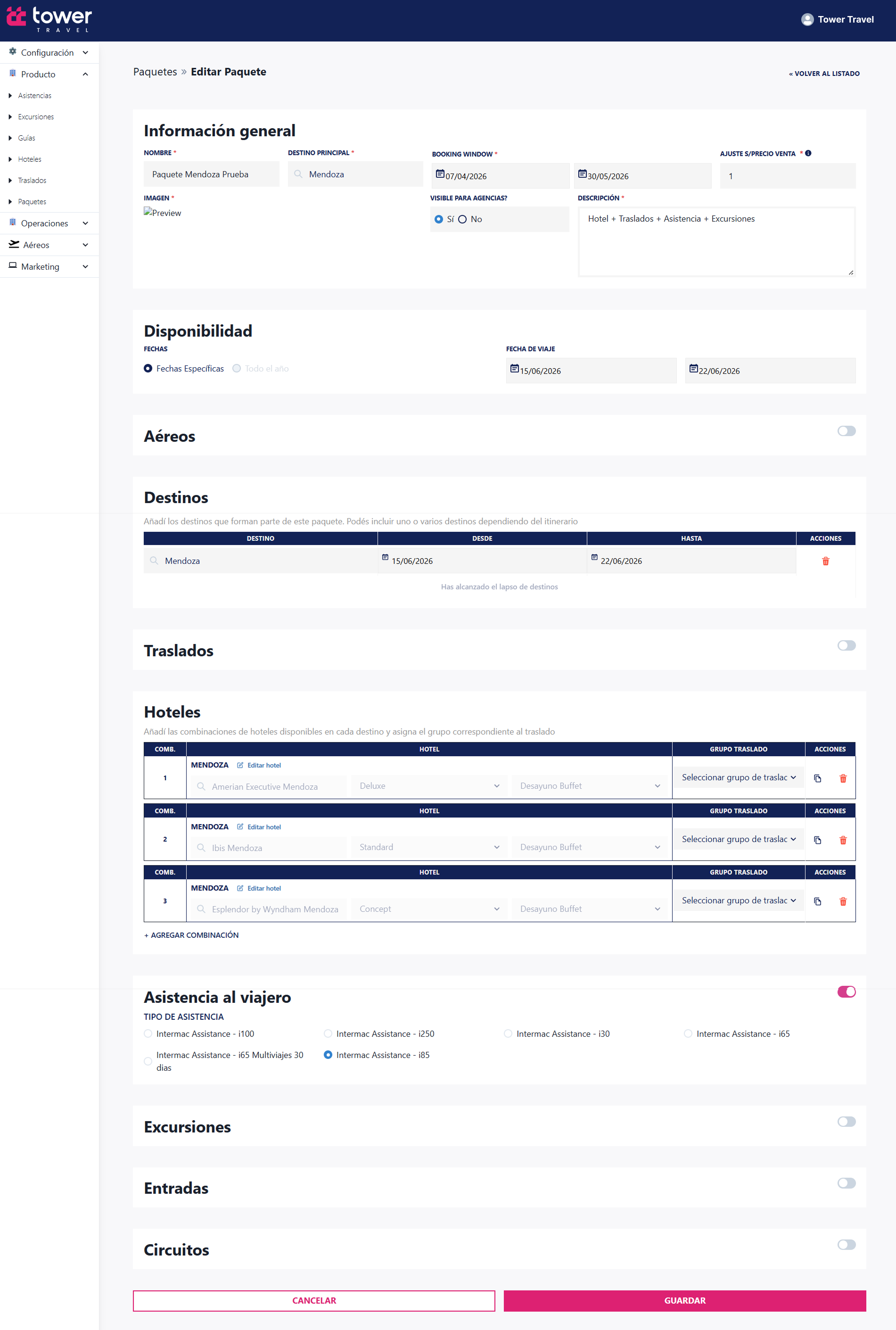Click the Configuración gear icon

13,52
